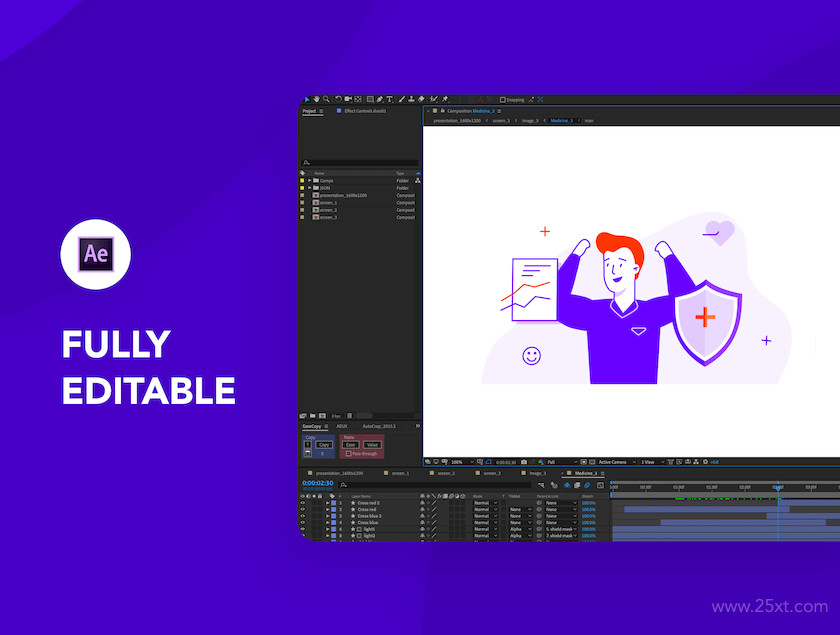The image size is (840, 635).
Task: Open the Image_3 timeline tab
Action: 537,474
